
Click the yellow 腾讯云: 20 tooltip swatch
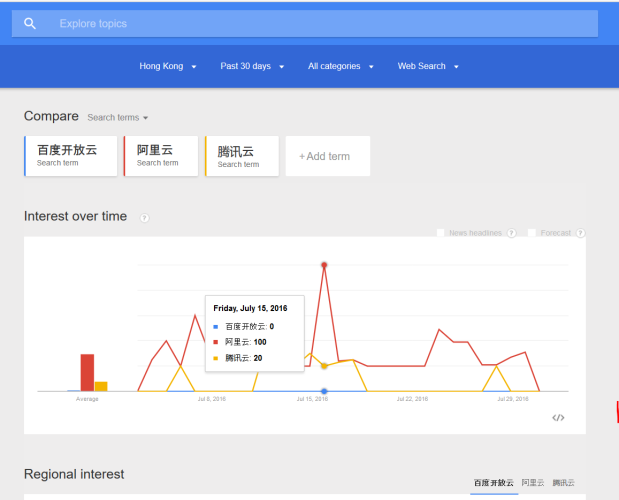pyautogui.click(x=216, y=358)
